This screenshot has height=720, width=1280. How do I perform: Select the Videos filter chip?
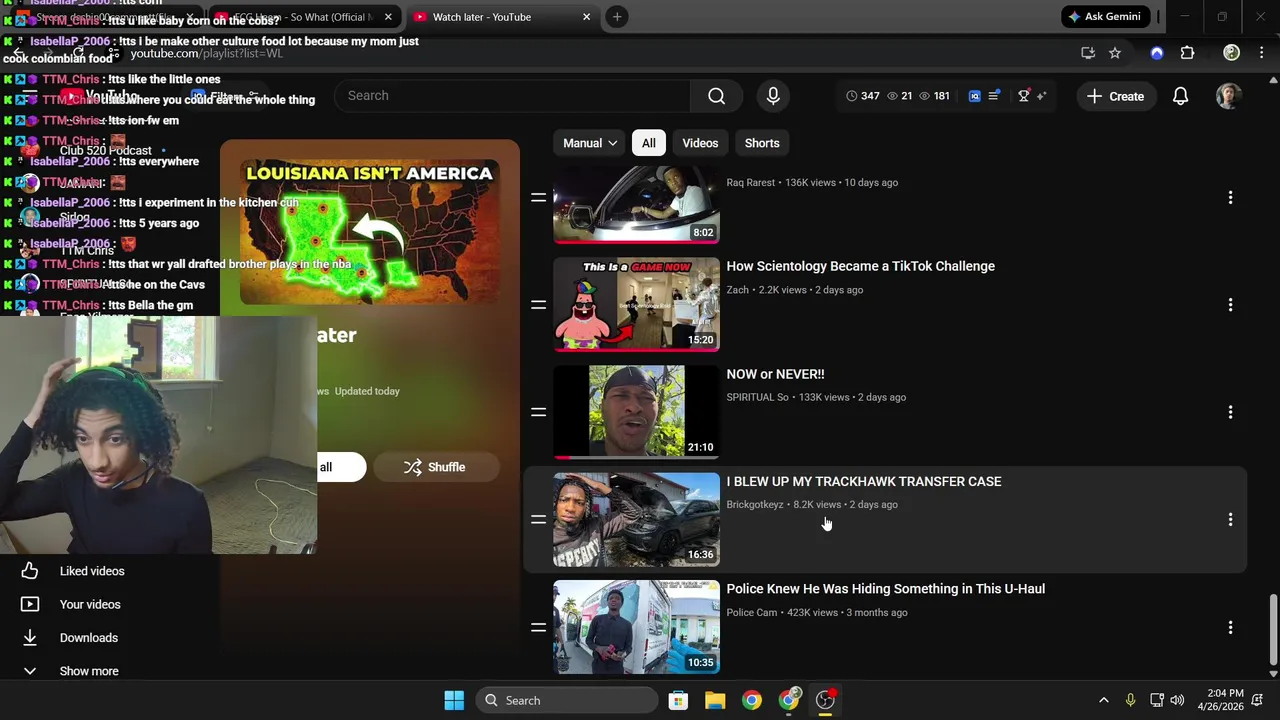tap(700, 143)
